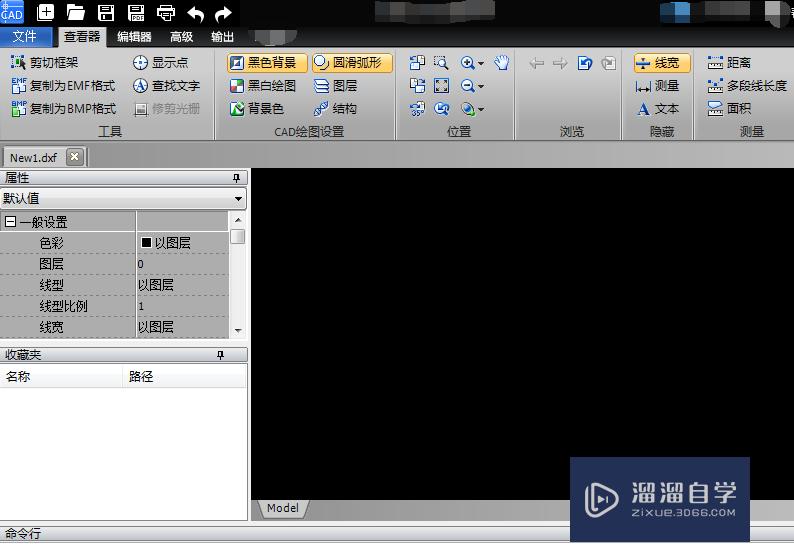Click the 3D orbit globe icon
The height and width of the screenshot is (556, 794).
(467, 108)
